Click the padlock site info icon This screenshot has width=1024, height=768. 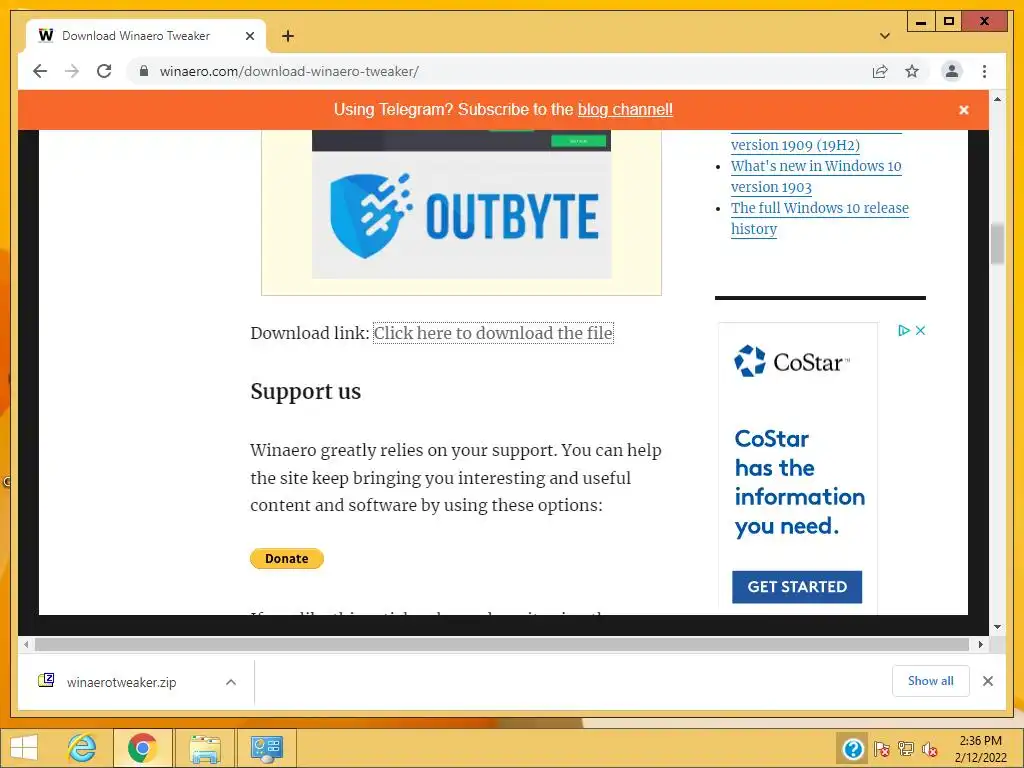[x=144, y=71]
